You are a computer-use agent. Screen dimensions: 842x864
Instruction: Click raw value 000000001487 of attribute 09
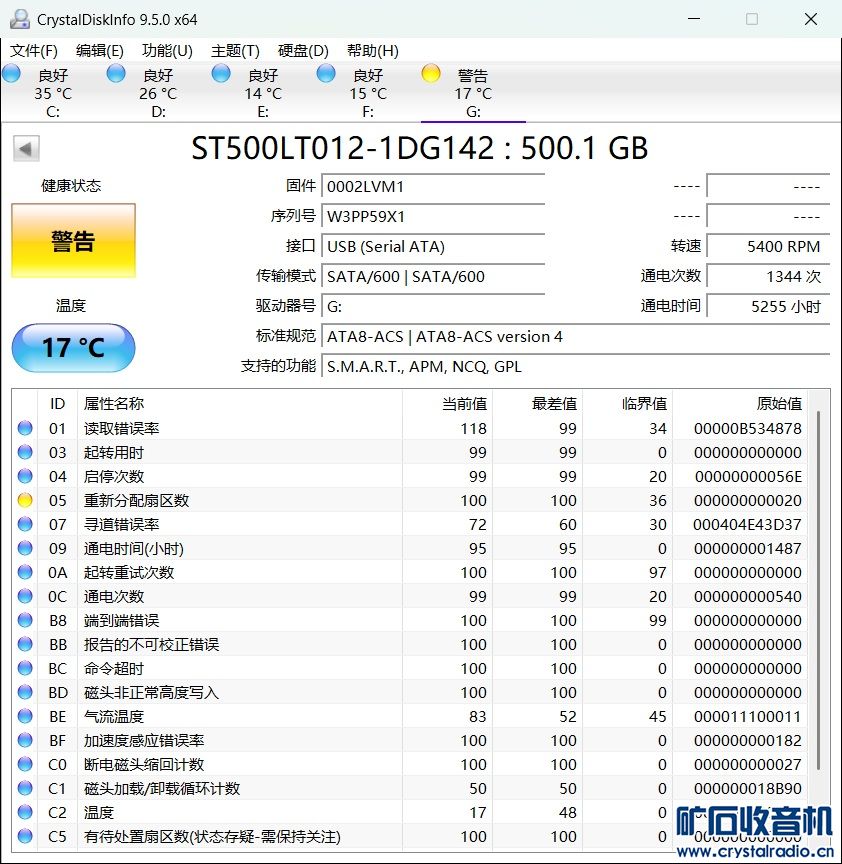pos(748,548)
